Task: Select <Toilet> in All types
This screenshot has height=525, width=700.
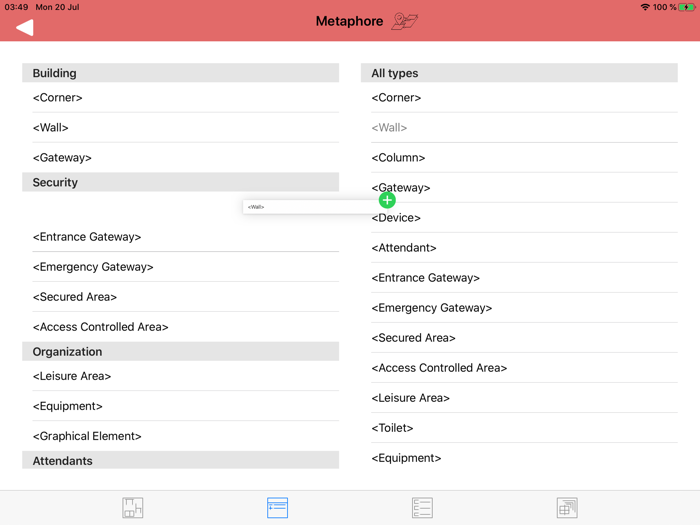Action: 524,428
